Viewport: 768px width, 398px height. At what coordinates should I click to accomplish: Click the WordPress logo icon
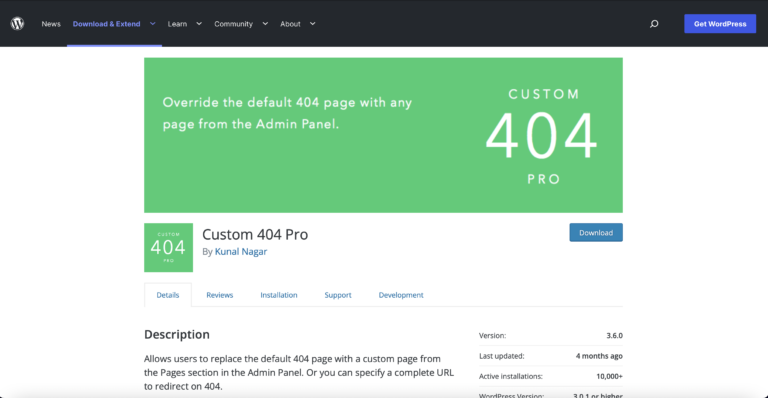click(x=18, y=23)
